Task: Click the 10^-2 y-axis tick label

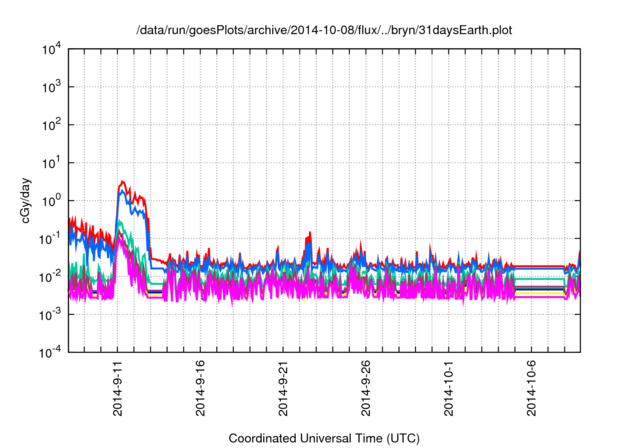Action: coord(50,277)
